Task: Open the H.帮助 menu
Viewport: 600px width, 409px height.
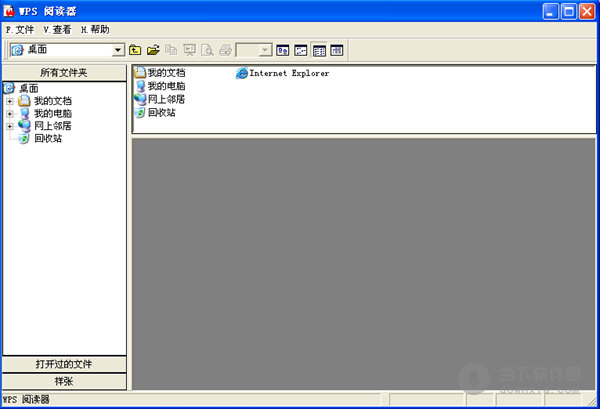Action: (x=95, y=29)
